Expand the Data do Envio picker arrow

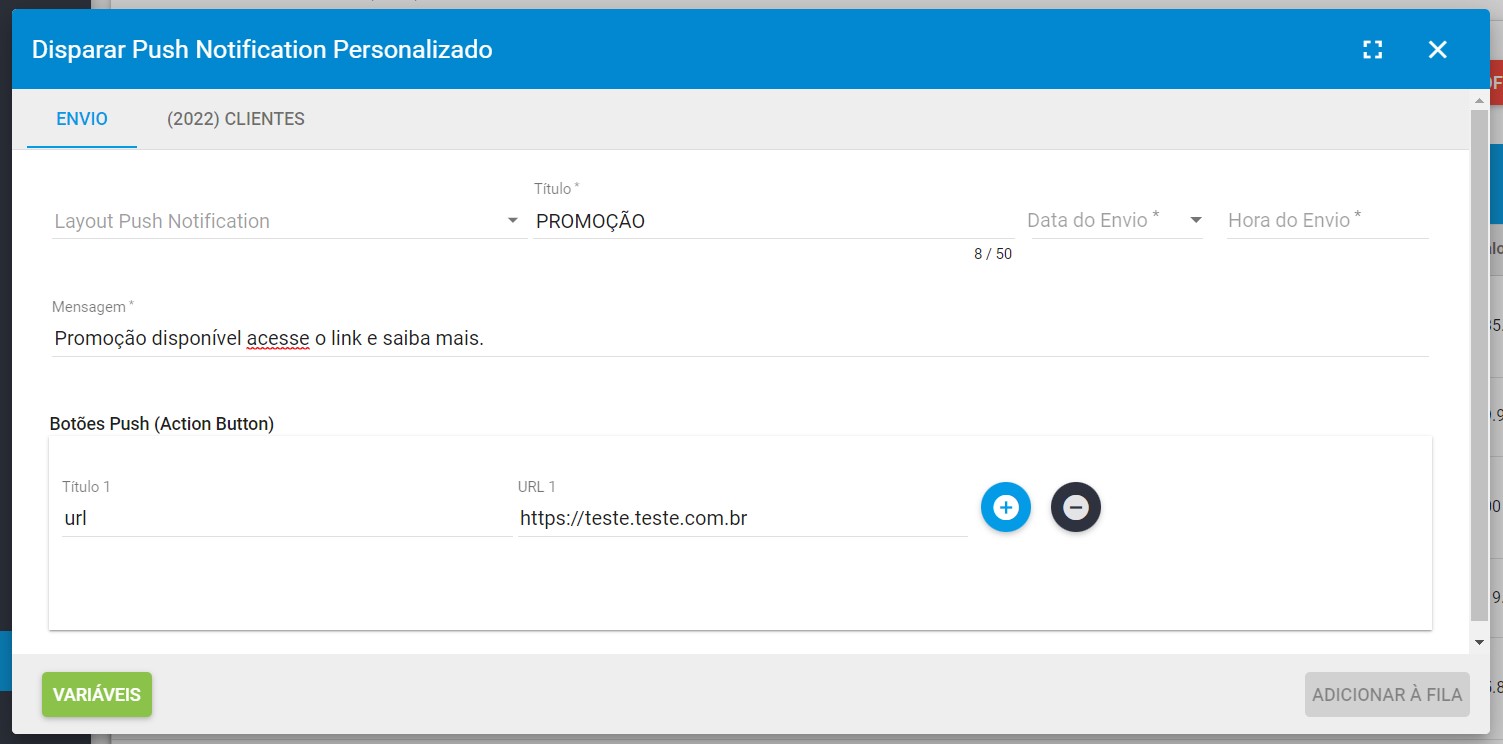[x=1195, y=220]
